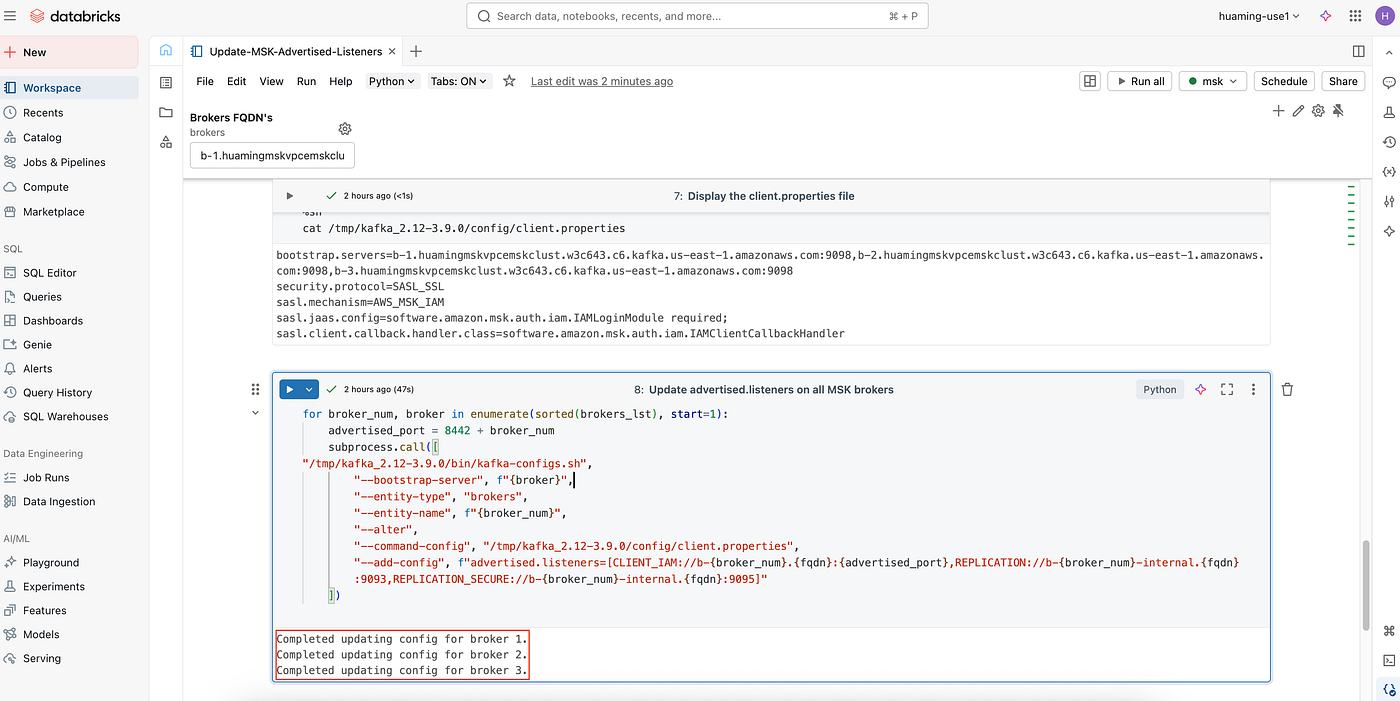
Task: Click the Share button
Action: click(1343, 81)
